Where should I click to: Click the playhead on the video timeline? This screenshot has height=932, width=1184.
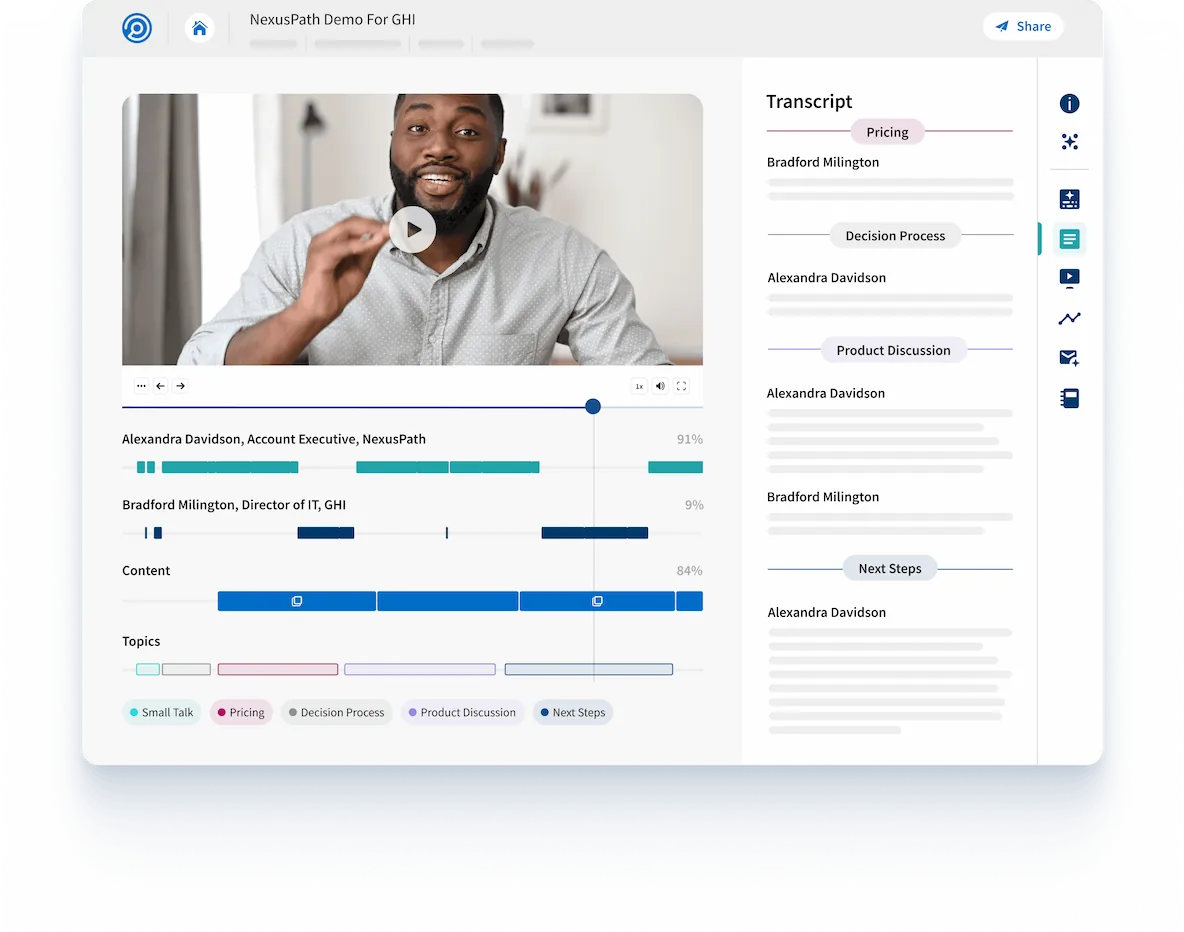click(x=593, y=407)
